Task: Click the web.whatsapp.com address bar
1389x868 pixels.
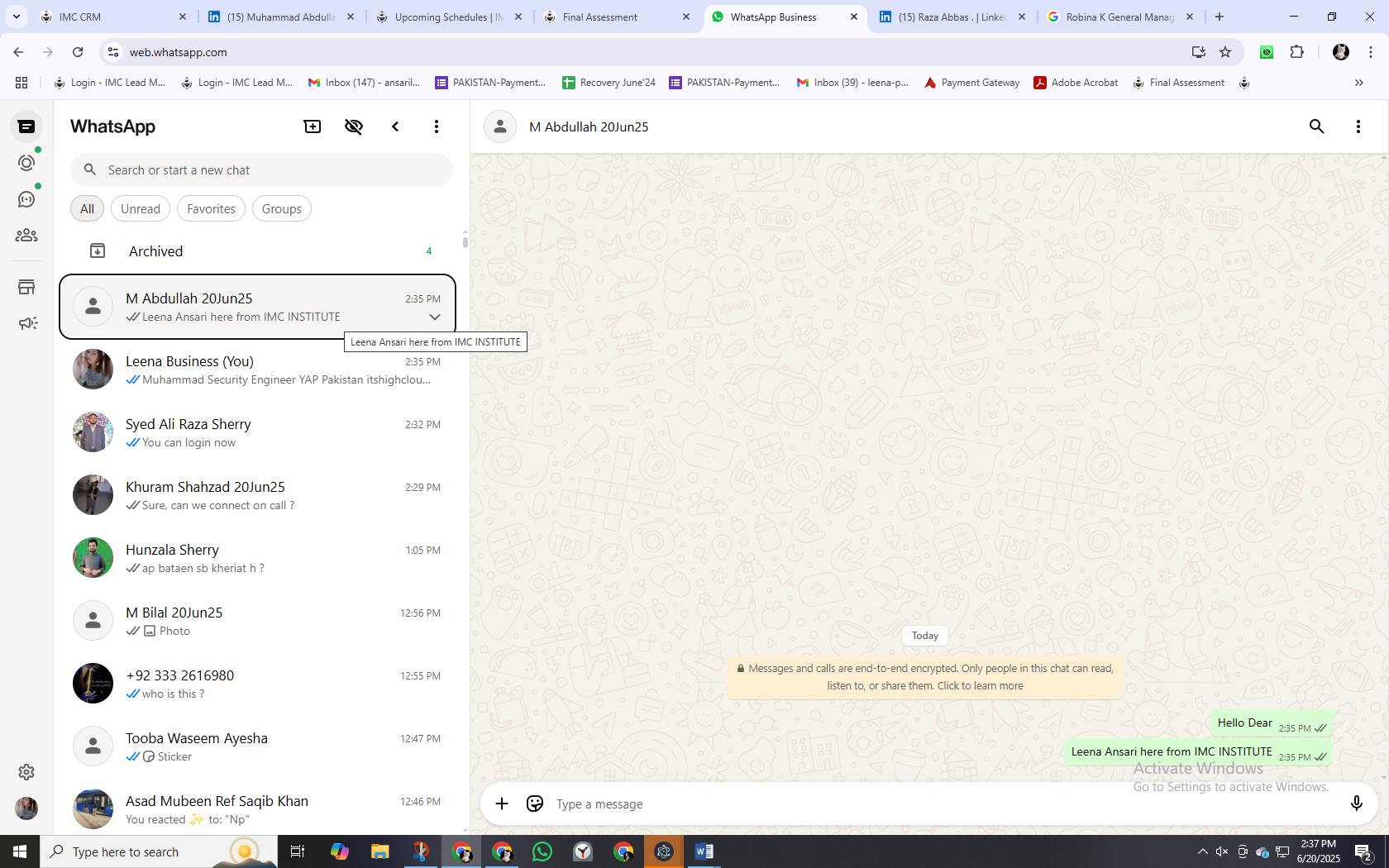Action: (x=645, y=52)
